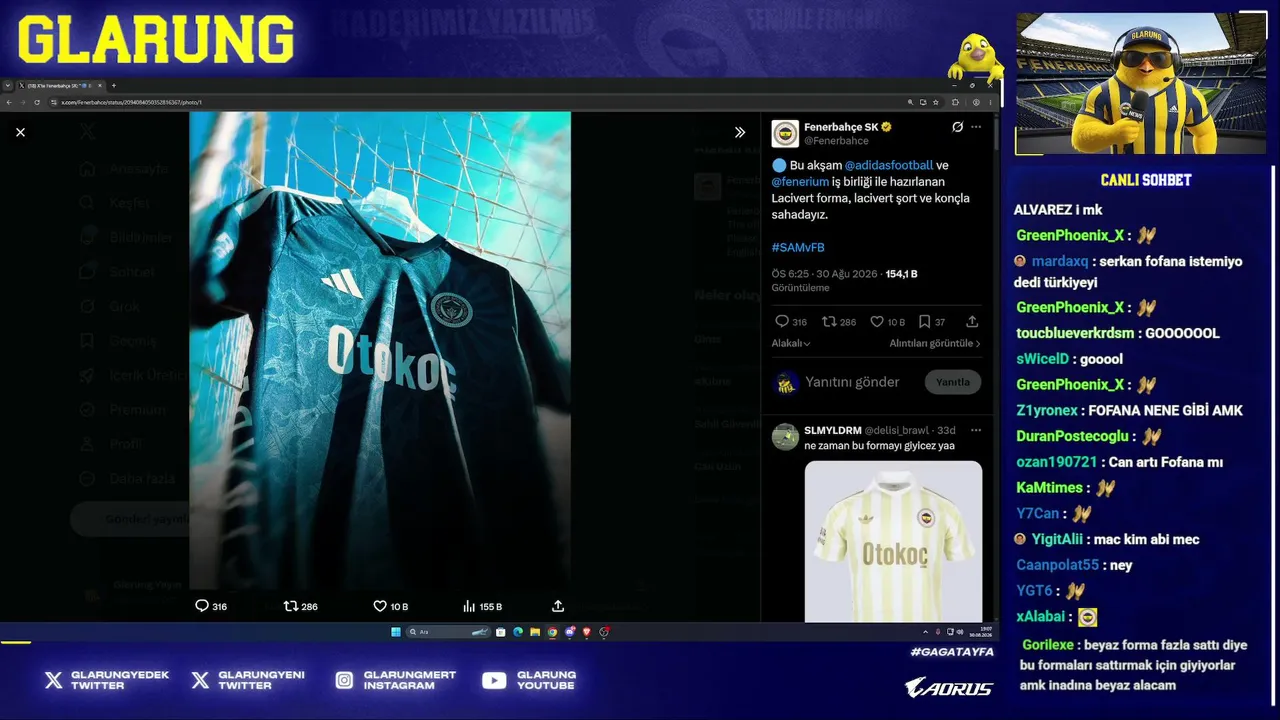Screen dimensions: 1280x720
Task: Click the taskbar search box 'Ara'
Action: [x=449, y=632]
